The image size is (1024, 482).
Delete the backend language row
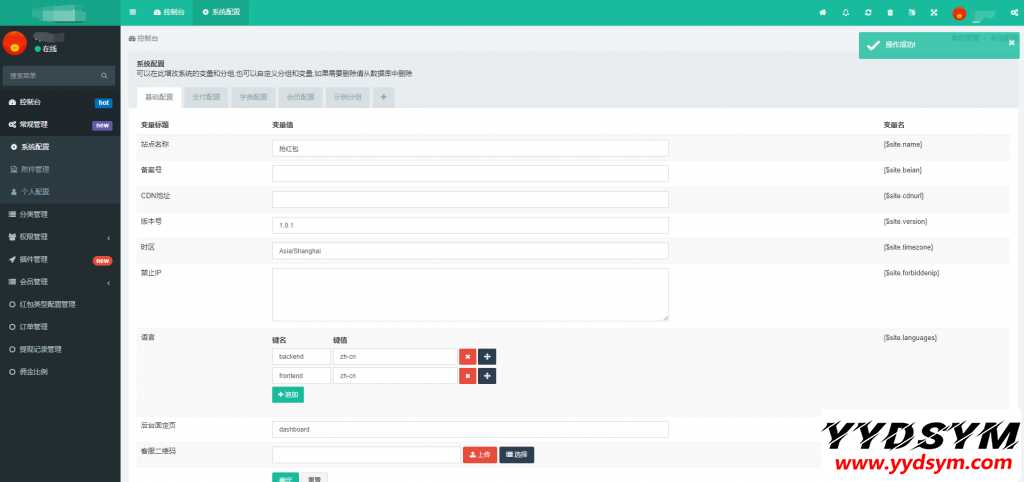click(x=468, y=357)
